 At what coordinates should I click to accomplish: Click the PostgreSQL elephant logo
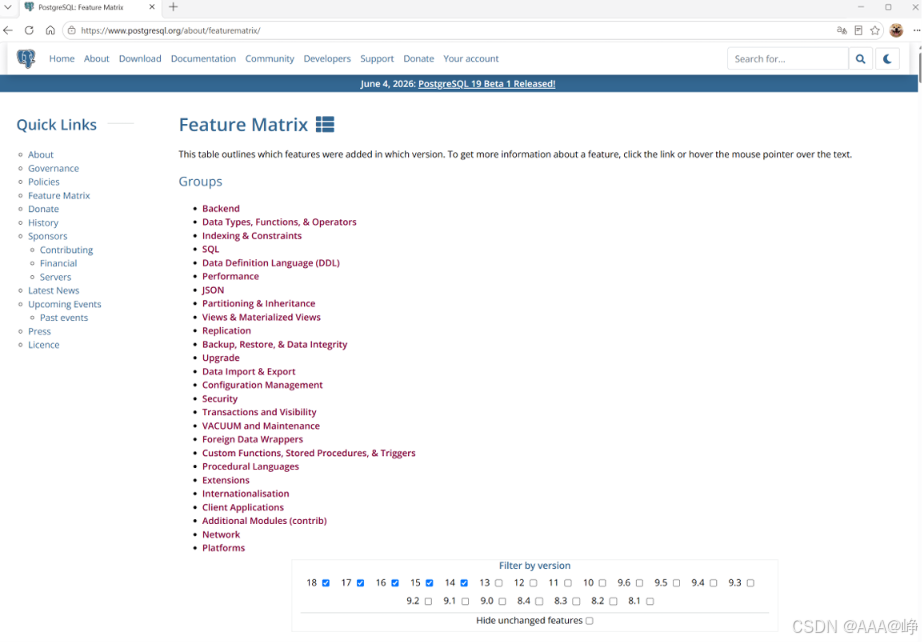[26, 59]
